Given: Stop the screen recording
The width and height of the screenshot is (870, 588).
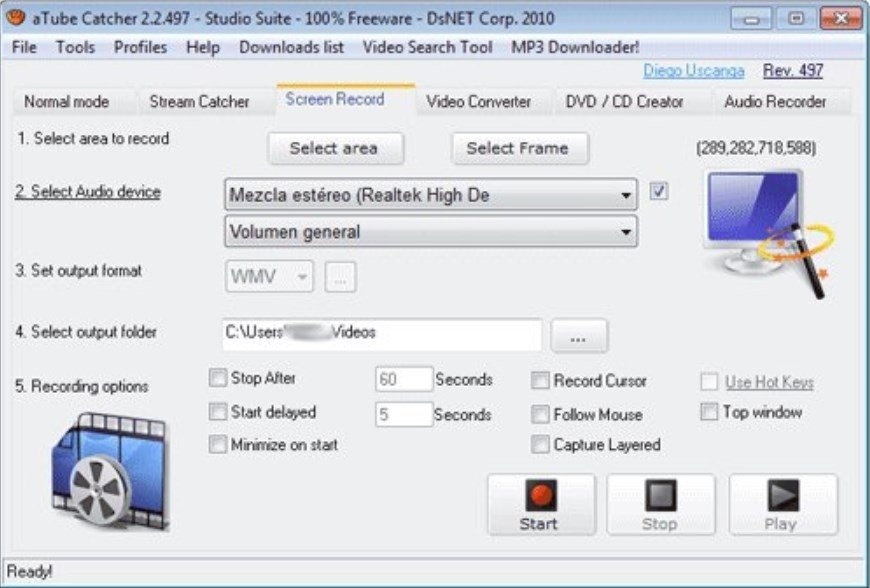Looking at the screenshot, I should click(660, 504).
